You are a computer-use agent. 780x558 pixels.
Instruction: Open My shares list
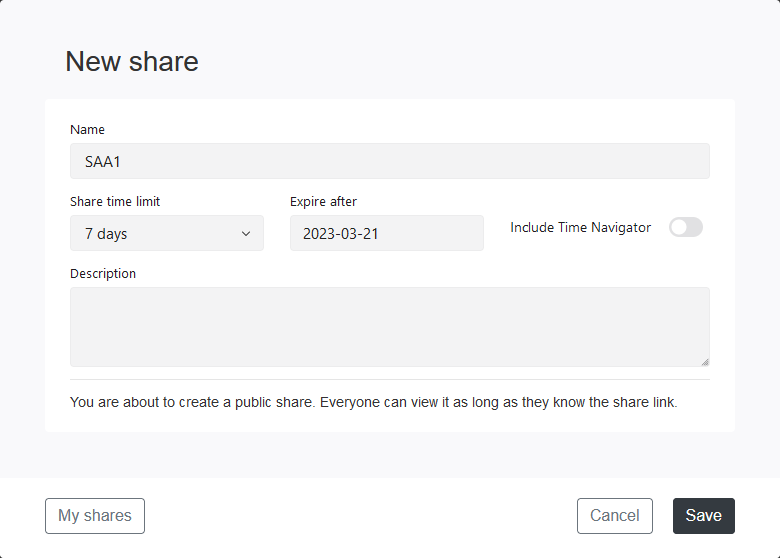95,516
